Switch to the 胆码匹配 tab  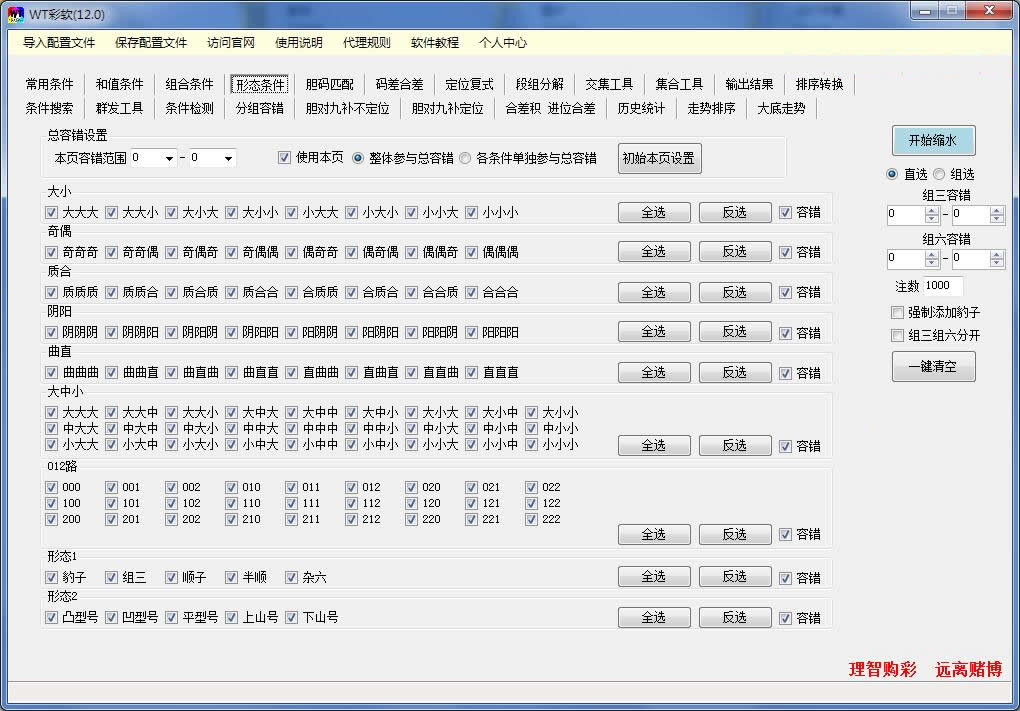coord(329,84)
